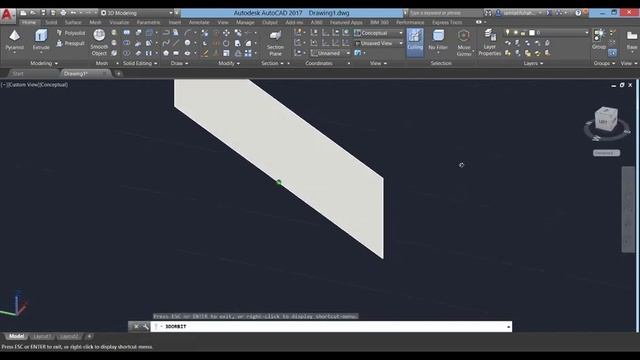Open Layer Properties manager
Viewport: 640px width, 360px height.
coord(489,42)
